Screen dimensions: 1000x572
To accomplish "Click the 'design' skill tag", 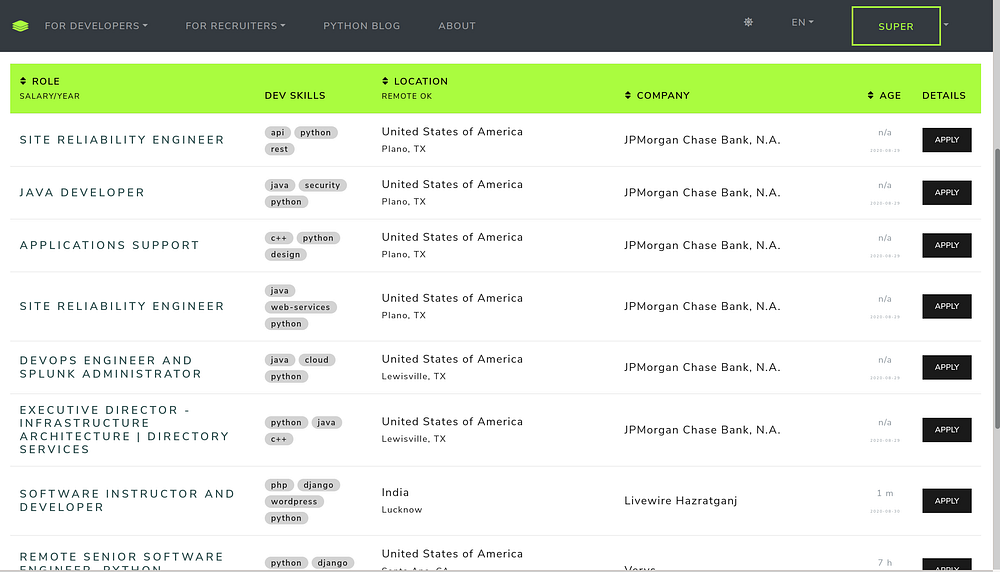I will coord(285,255).
